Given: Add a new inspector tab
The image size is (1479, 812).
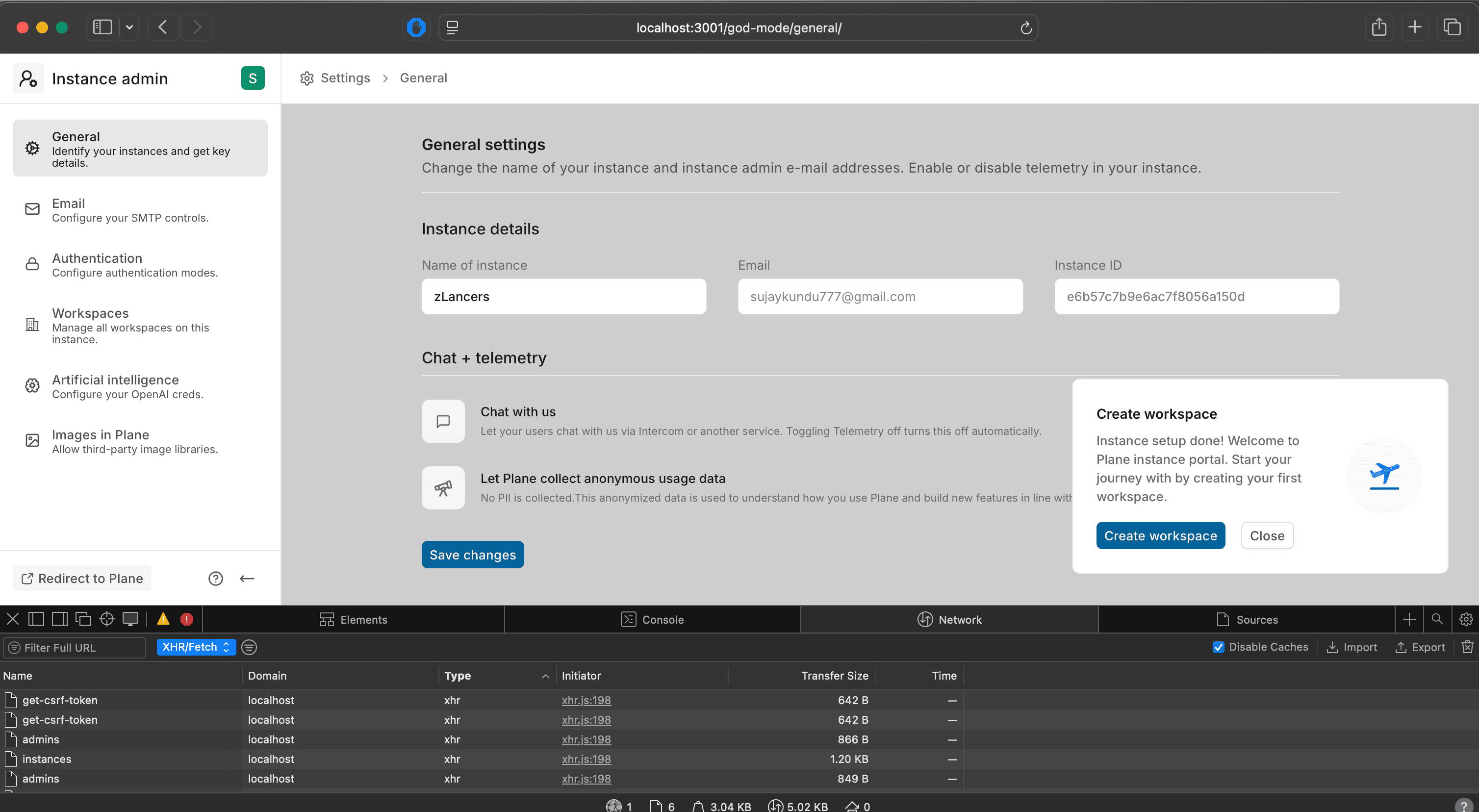Looking at the screenshot, I should coord(1409,620).
